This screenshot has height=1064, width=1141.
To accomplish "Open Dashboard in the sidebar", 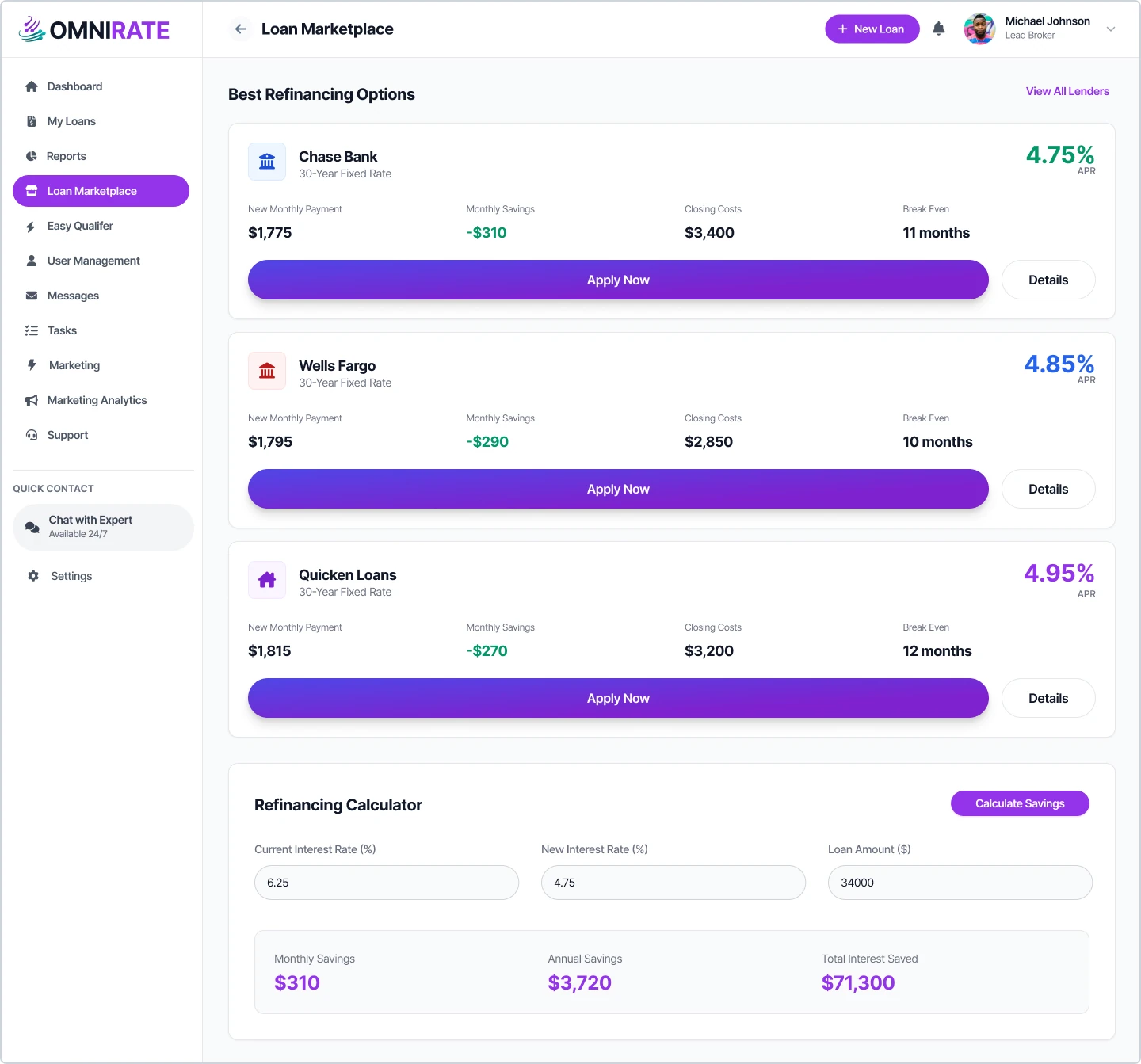I will (101, 86).
